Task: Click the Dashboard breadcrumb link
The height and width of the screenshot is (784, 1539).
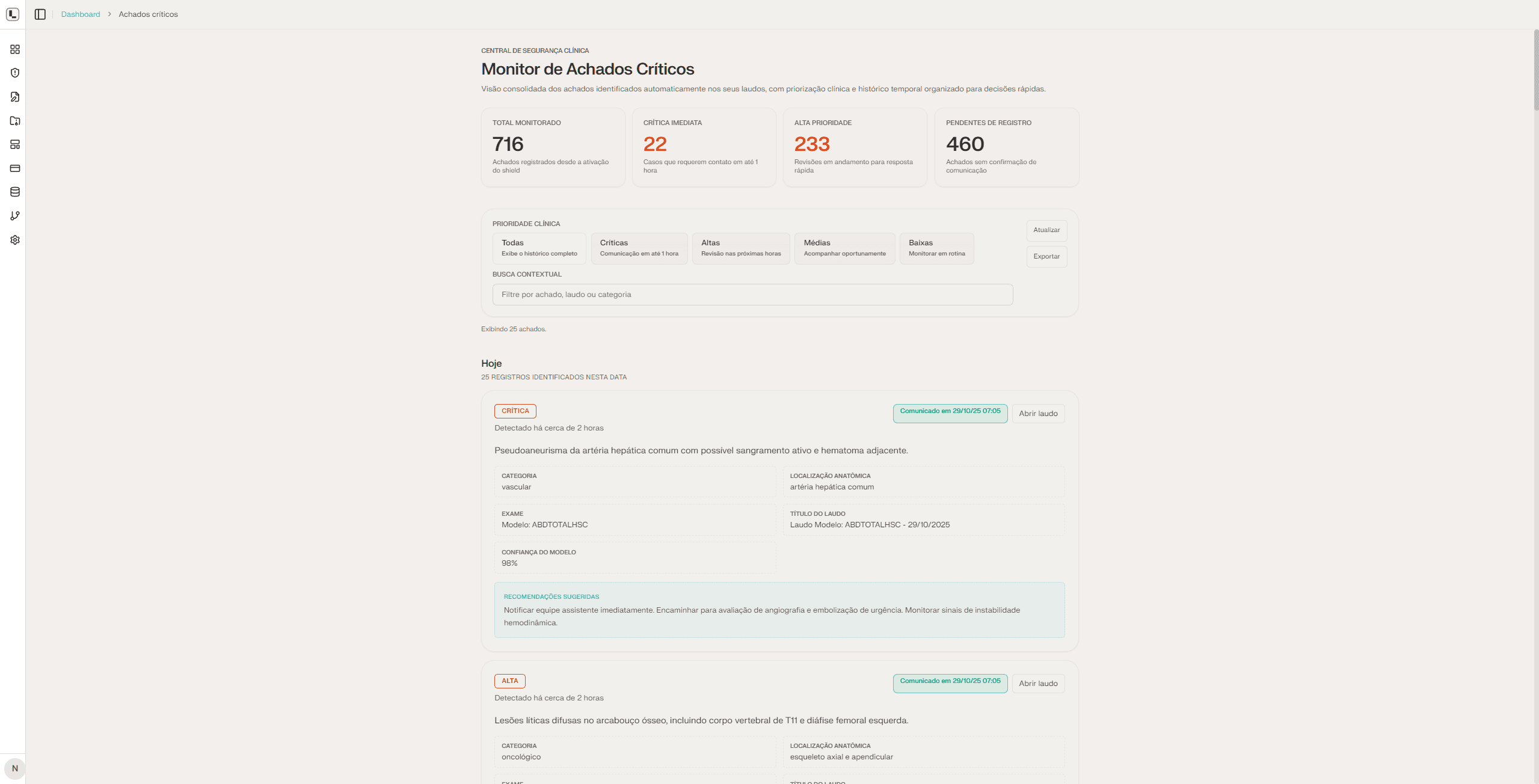Action: (x=81, y=14)
